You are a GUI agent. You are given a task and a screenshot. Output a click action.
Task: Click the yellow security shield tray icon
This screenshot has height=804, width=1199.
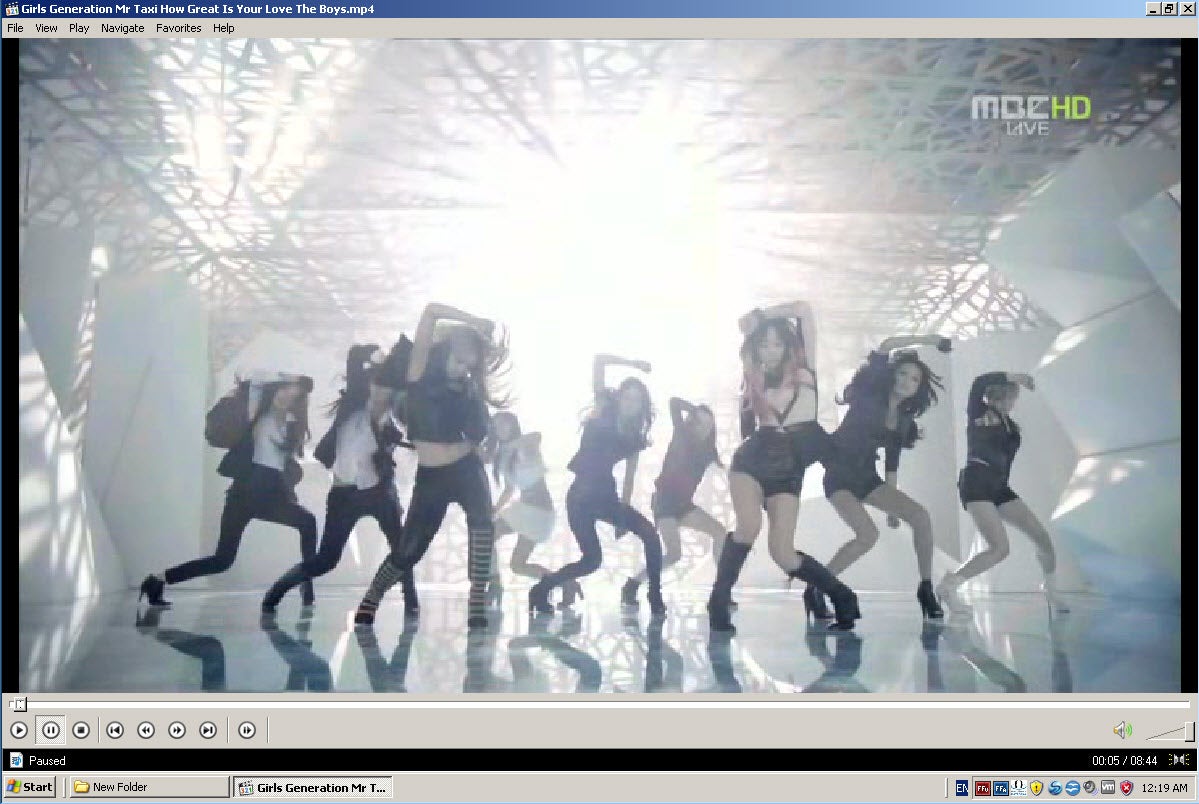coord(1036,788)
